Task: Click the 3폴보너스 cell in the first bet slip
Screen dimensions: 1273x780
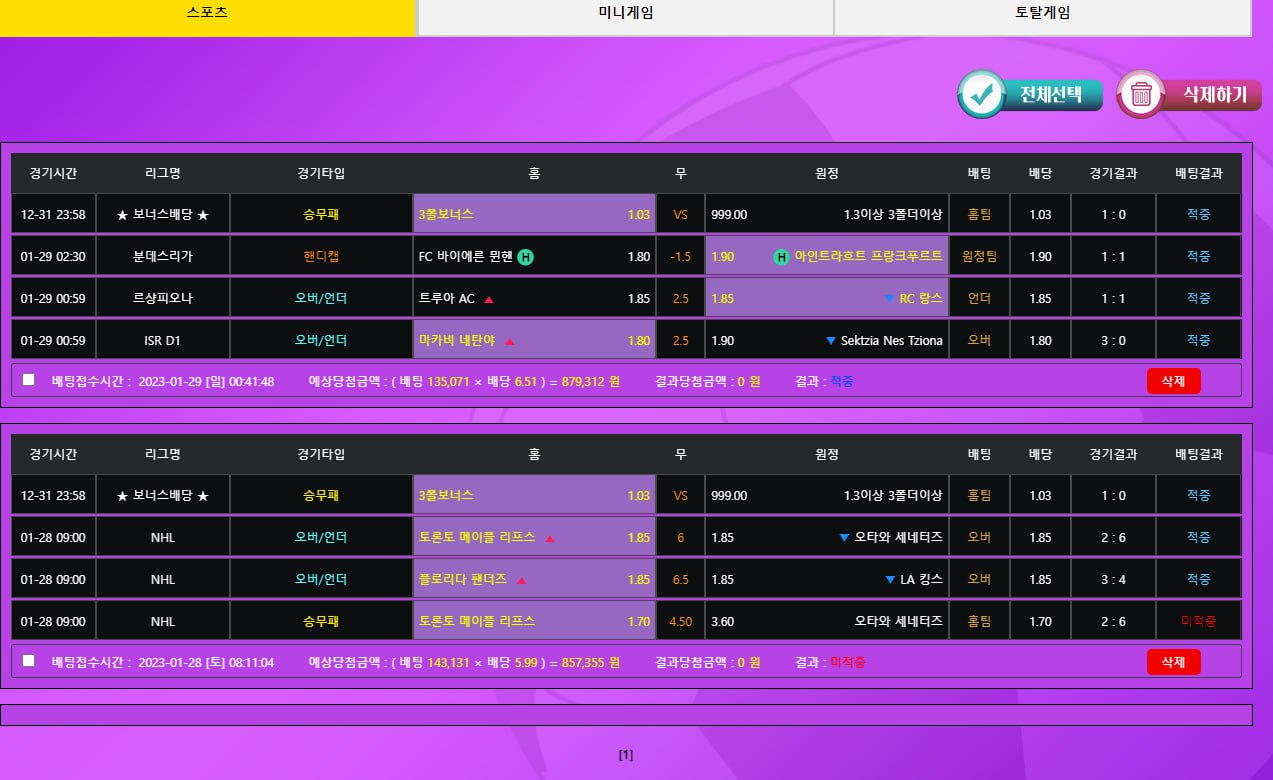Action: (534, 214)
